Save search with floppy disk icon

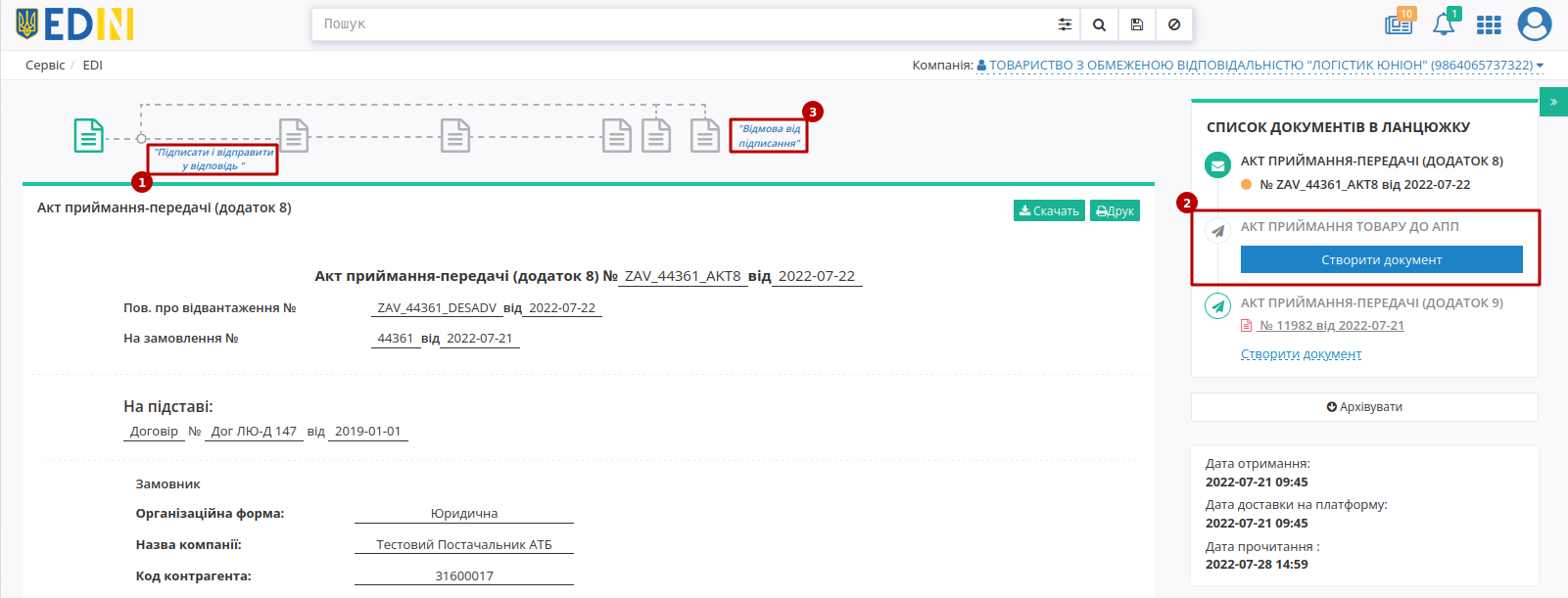pyautogui.click(x=1136, y=24)
